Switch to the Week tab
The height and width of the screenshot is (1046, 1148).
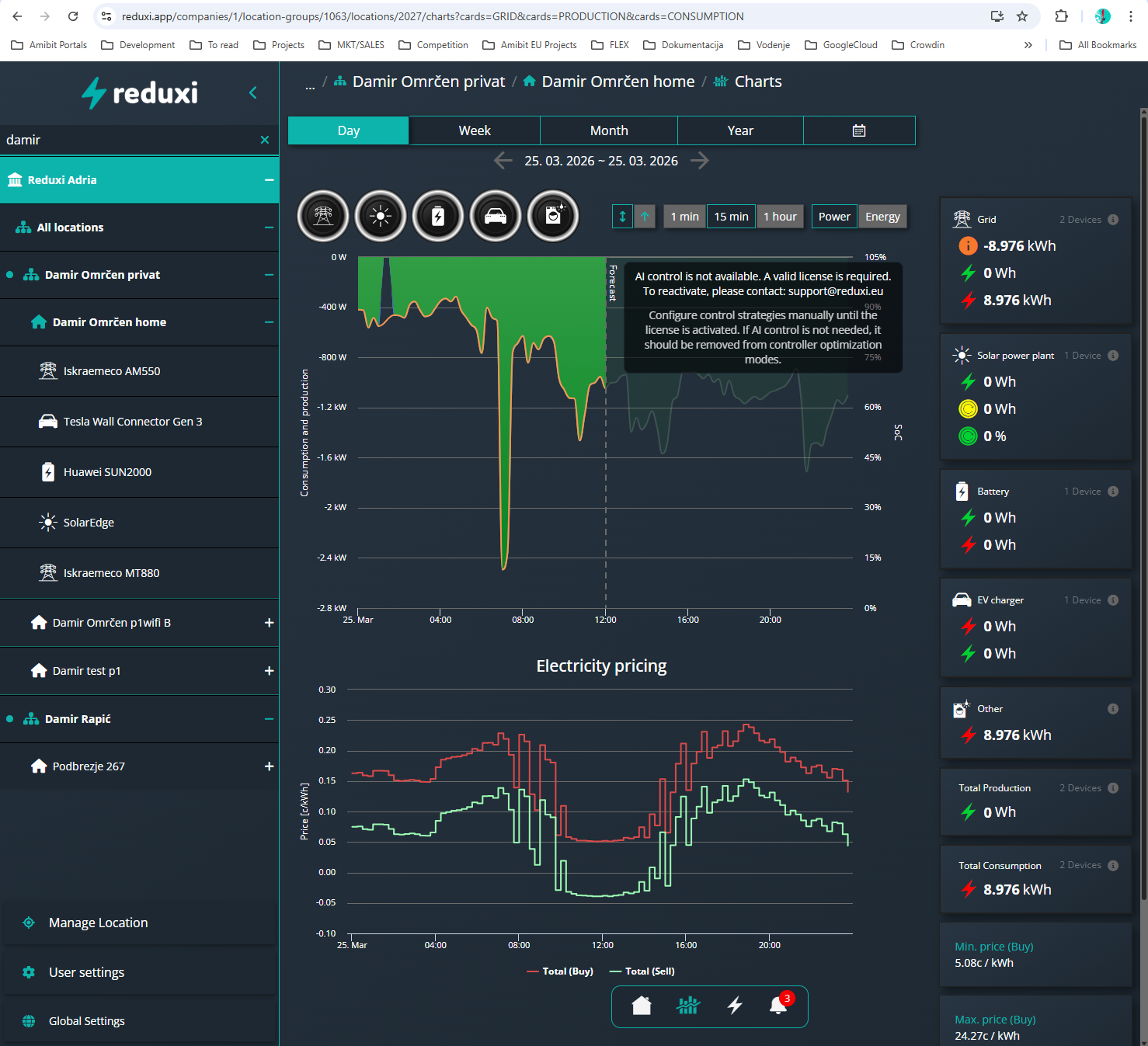pyautogui.click(x=475, y=130)
